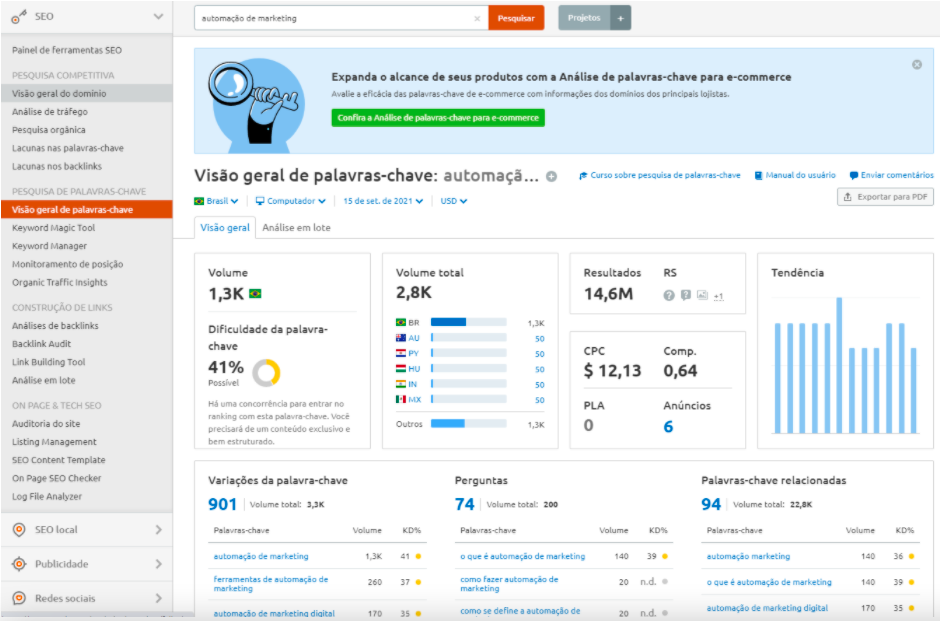Clear the search field with the X icon
Image resolution: width=940 pixels, height=621 pixels.
477,19
